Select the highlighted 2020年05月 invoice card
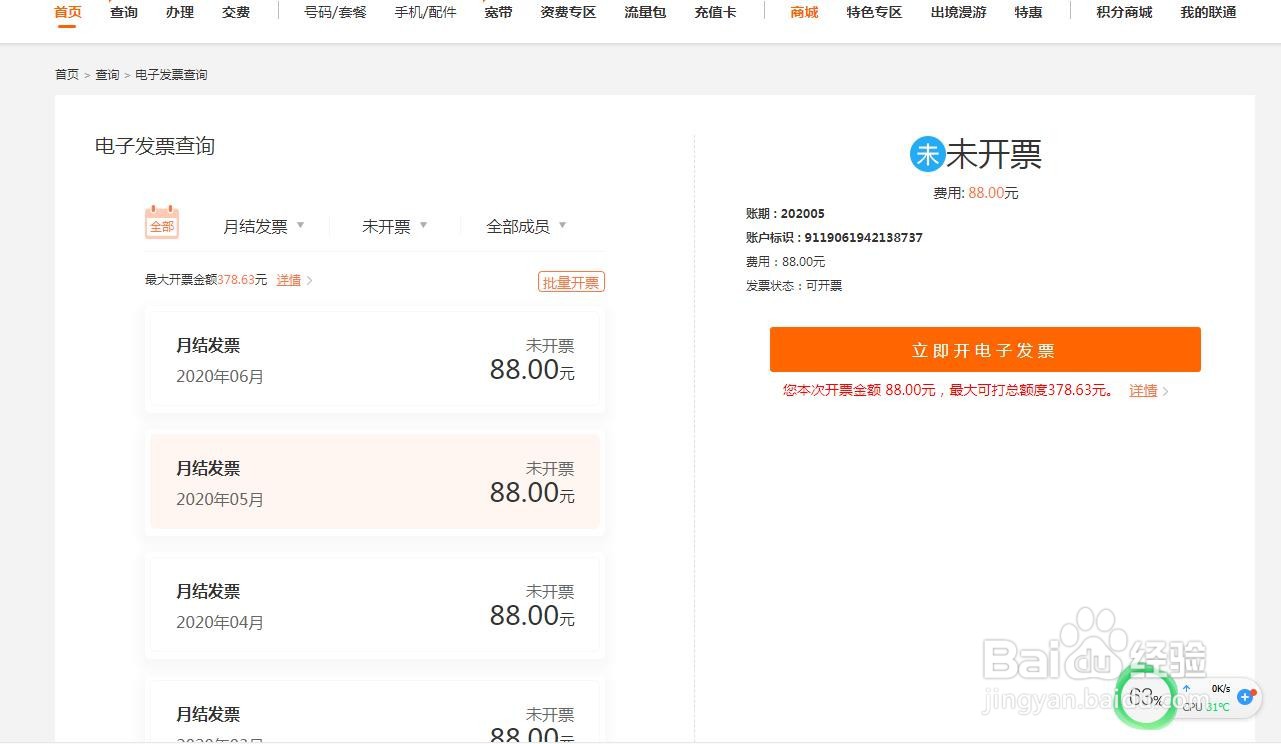This screenshot has height=744, width=1281. [374, 483]
